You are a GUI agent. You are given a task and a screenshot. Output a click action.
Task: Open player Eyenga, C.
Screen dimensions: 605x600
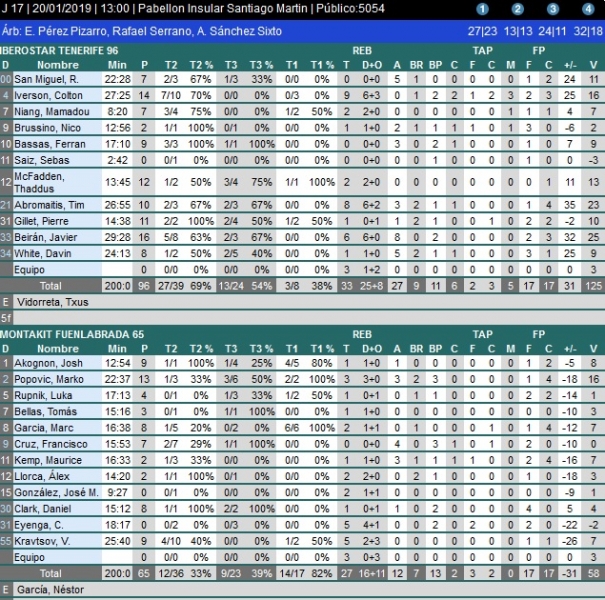[x=39, y=526]
